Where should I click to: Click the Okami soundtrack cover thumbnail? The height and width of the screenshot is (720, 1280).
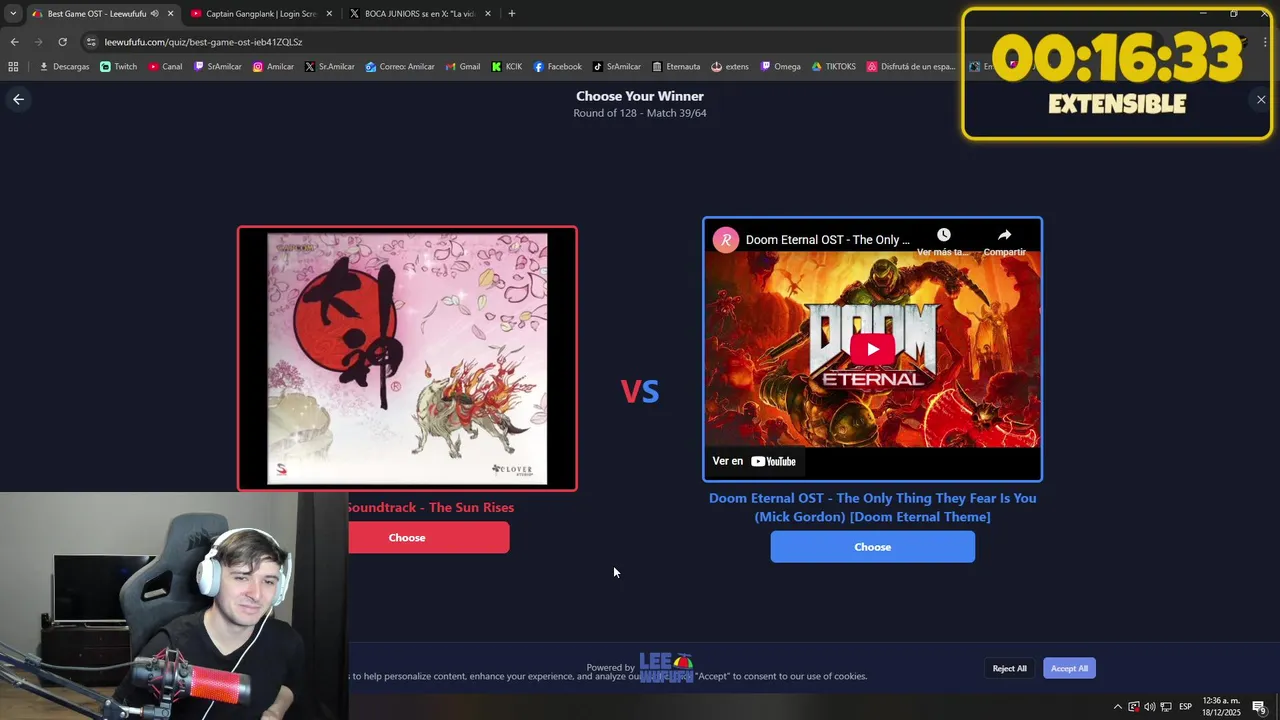click(x=407, y=359)
